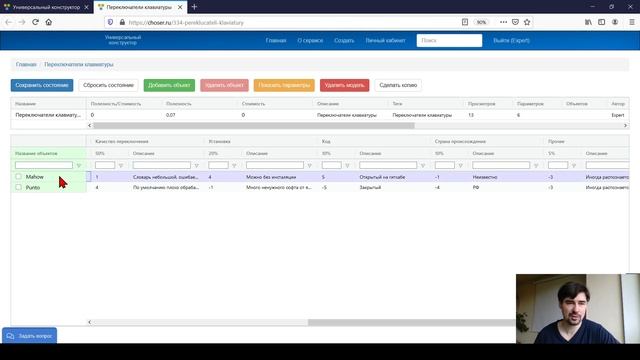
Task: Tick the Punto row checkbox
Action: click(x=18, y=187)
